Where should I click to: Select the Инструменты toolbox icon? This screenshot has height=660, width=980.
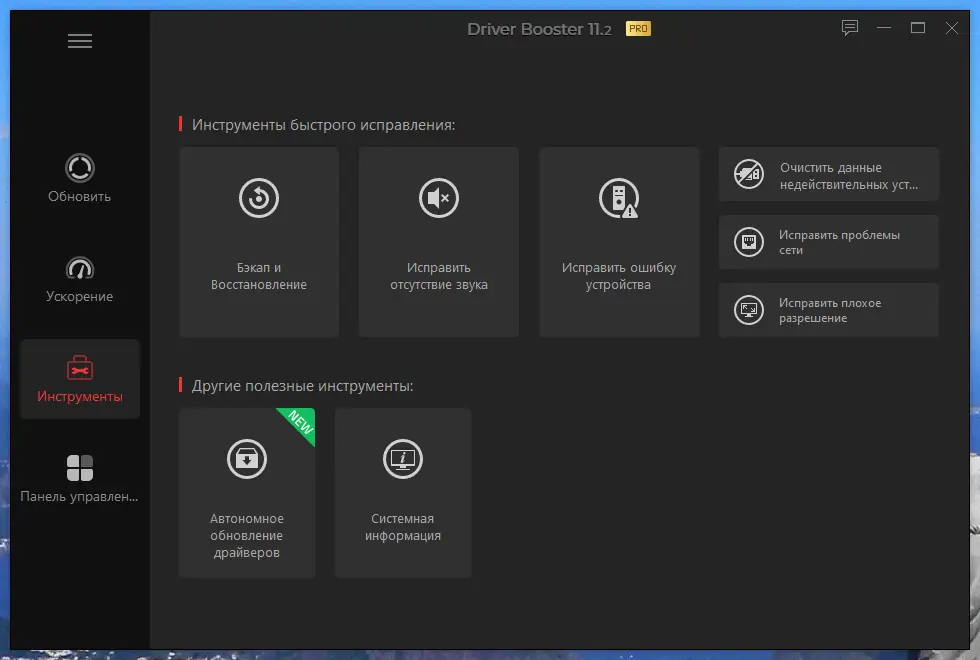point(79,368)
